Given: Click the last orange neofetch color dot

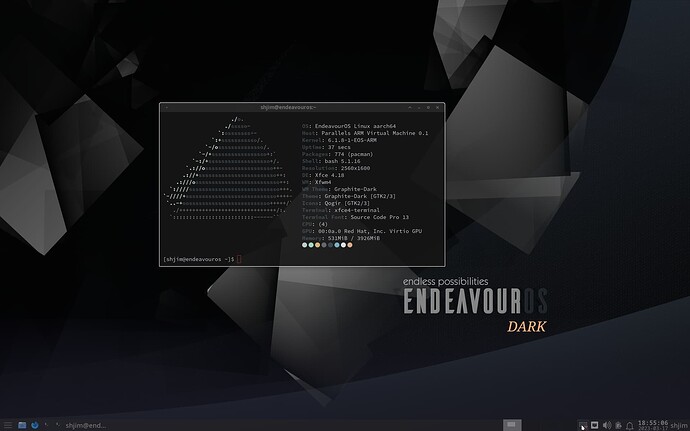Looking at the screenshot, I should (x=350, y=245).
